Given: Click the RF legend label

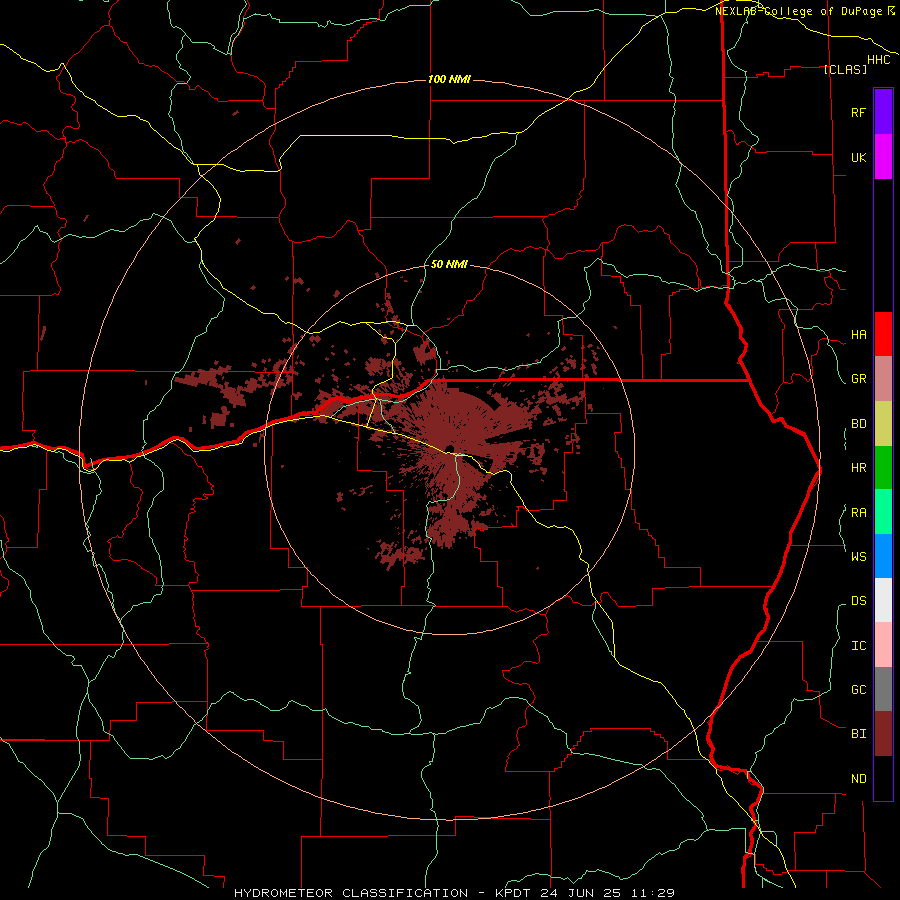Looking at the screenshot, I should click(x=858, y=112).
